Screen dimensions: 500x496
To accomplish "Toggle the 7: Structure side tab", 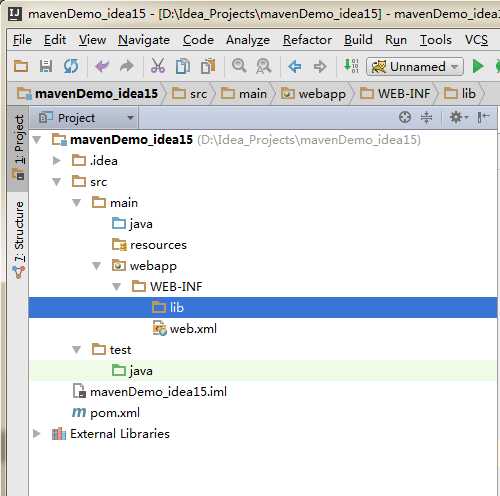I will 19,239.
